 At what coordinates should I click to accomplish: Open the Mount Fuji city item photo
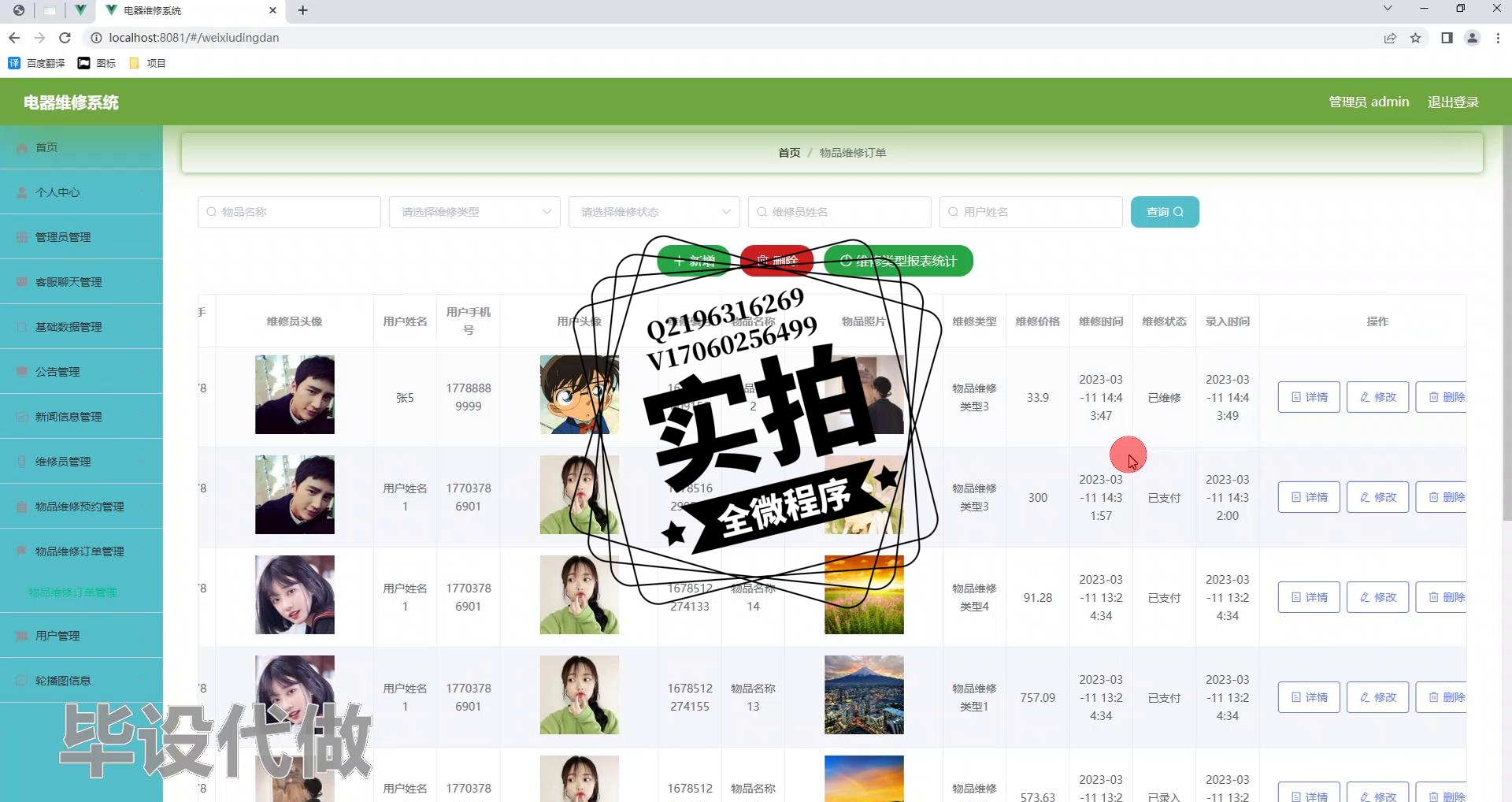coord(864,695)
